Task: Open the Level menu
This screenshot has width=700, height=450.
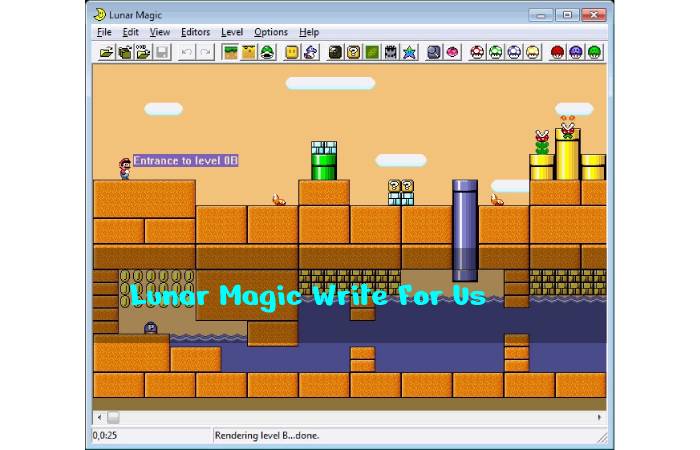Action: tap(232, 32)
